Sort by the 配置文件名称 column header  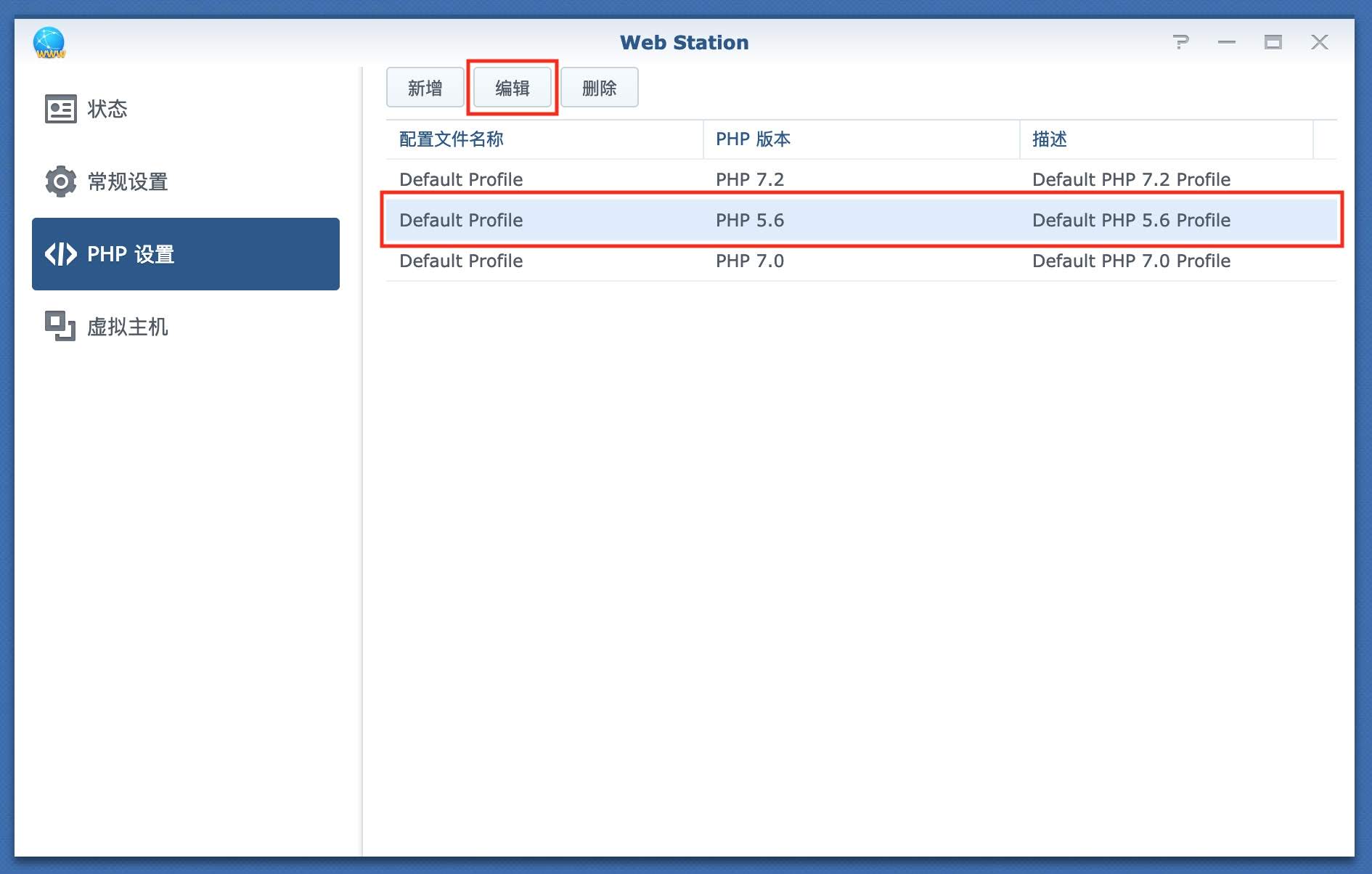(x=544, y=139)
